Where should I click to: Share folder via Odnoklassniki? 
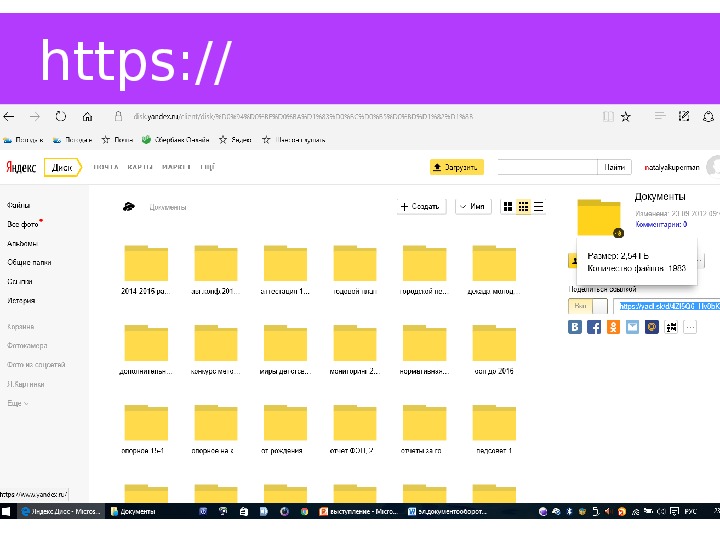(x=613, y=327)
